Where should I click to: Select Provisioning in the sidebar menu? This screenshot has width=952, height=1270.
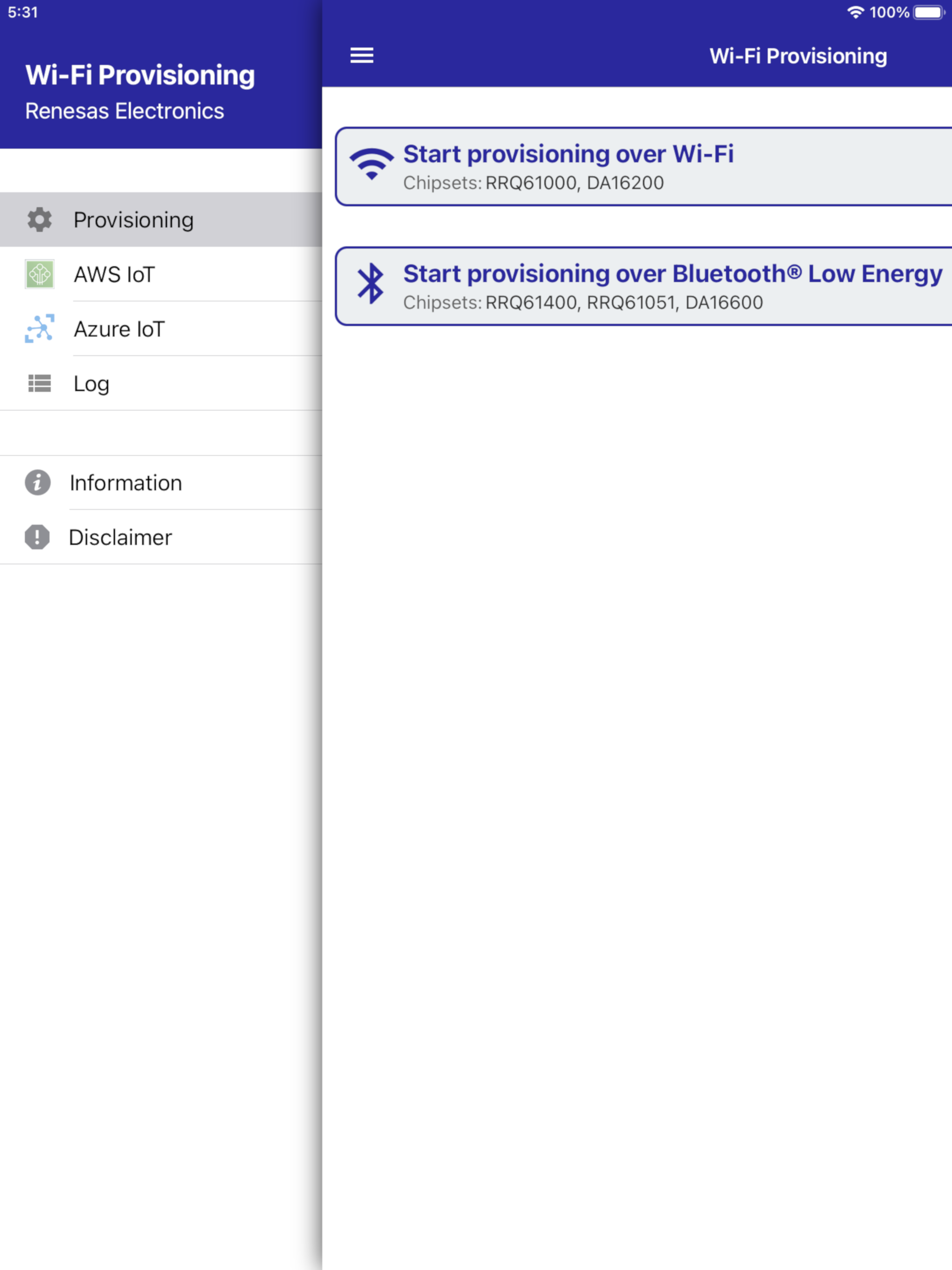(161, 220)
